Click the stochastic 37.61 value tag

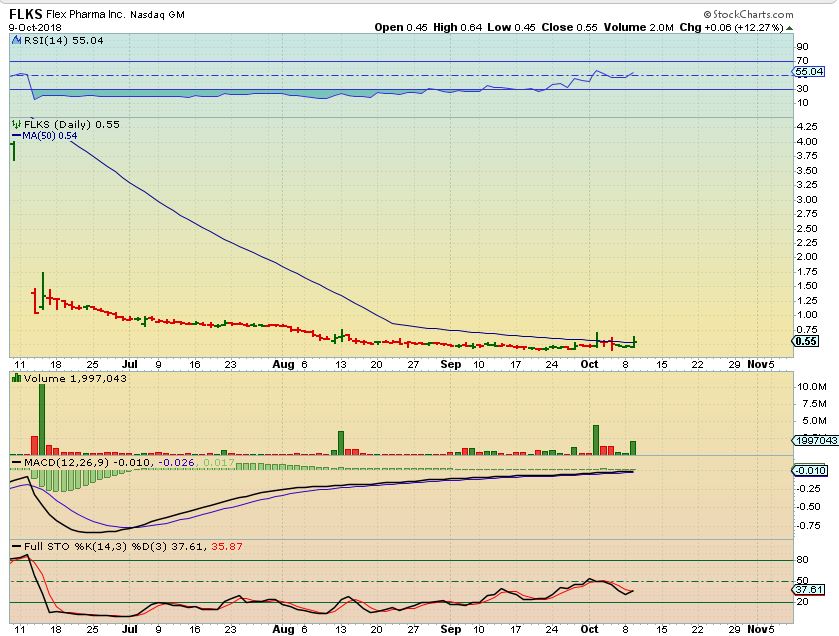pyautogui.click(x=808, y=590)
